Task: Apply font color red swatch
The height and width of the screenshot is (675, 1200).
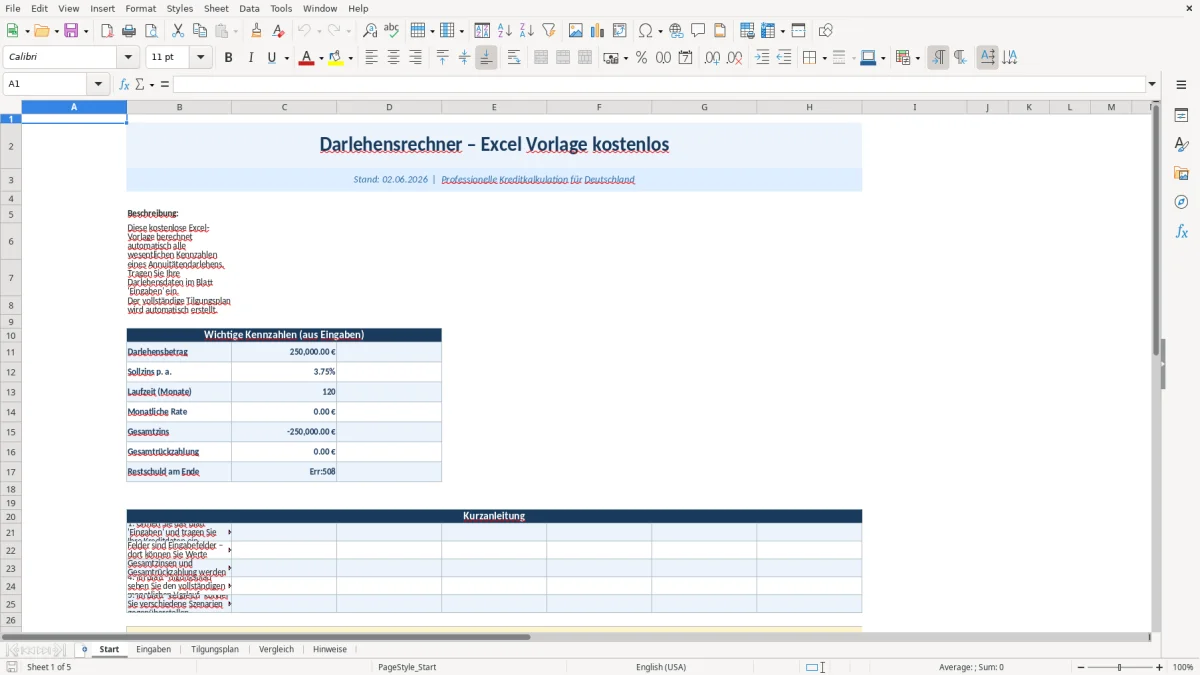Action: point(306,58)
